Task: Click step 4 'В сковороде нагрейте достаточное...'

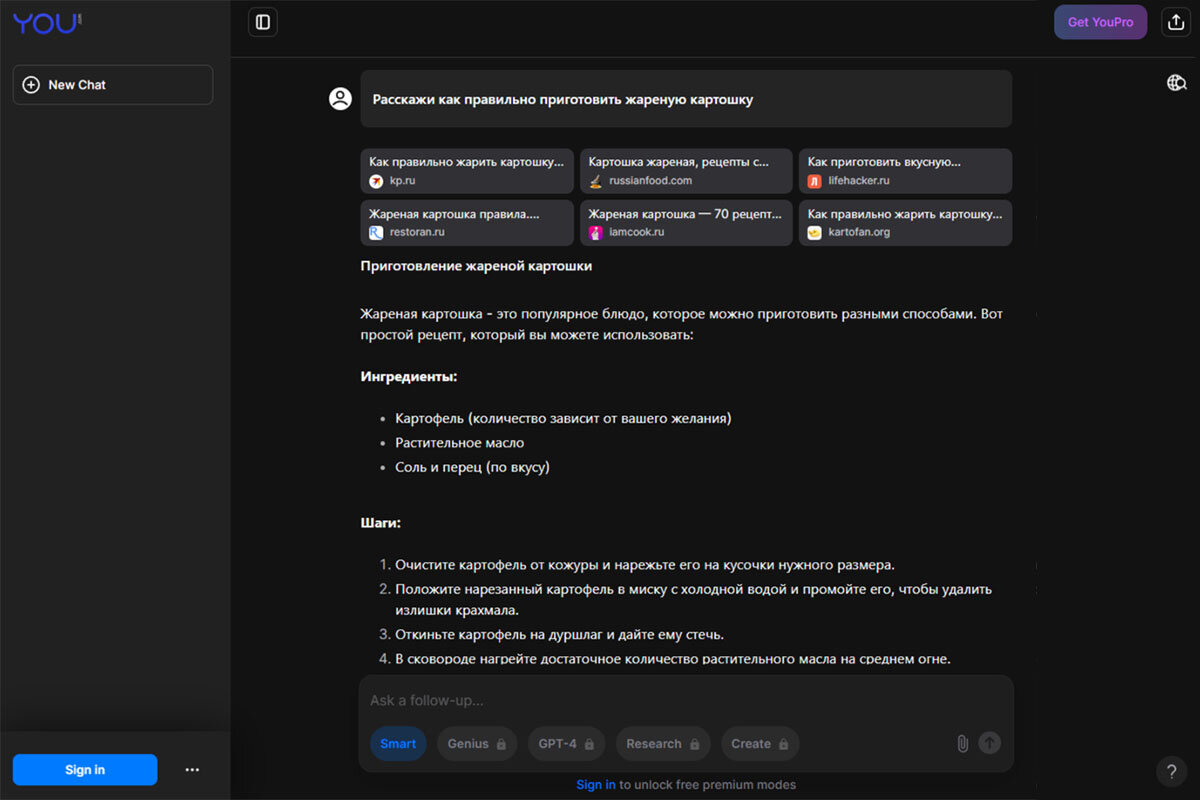Action: 672,659
